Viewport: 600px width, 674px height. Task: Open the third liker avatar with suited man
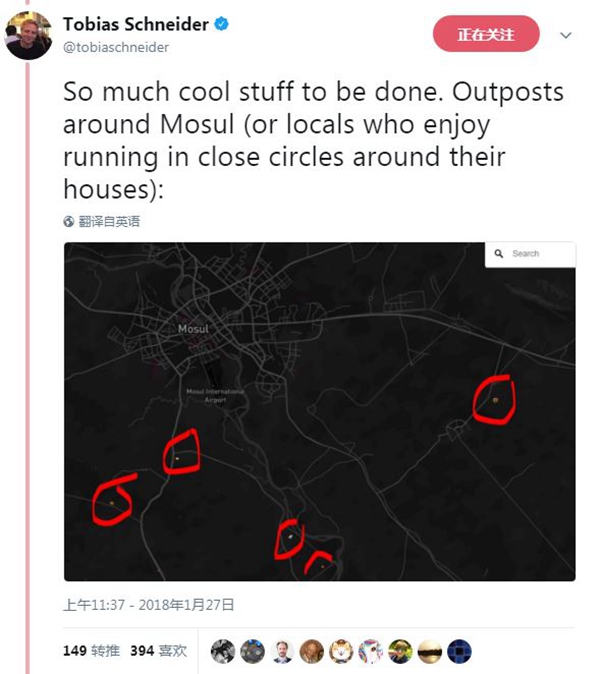point(282,651)
